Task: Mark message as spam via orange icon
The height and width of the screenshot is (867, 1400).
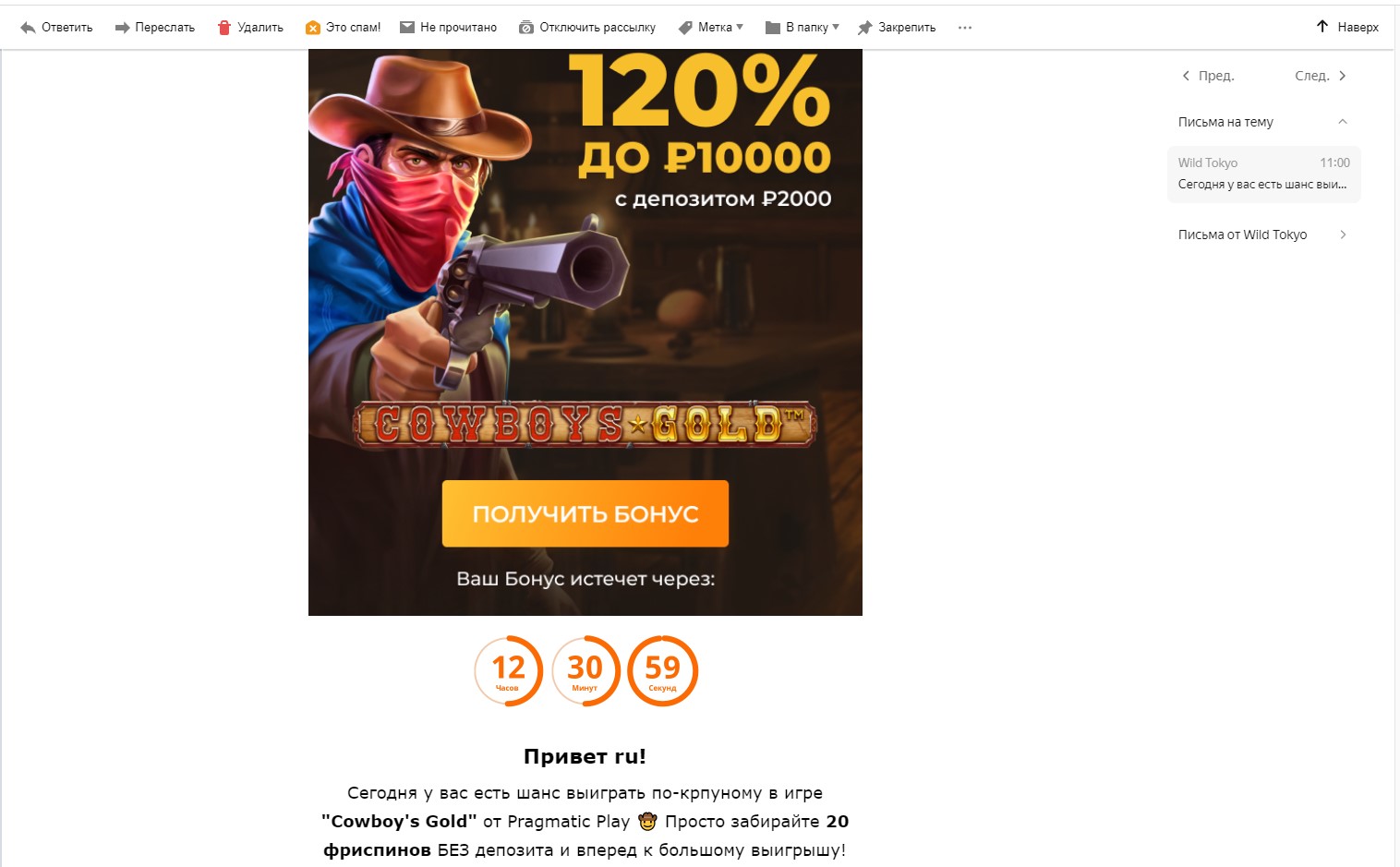Action: (x=313, y=28)
